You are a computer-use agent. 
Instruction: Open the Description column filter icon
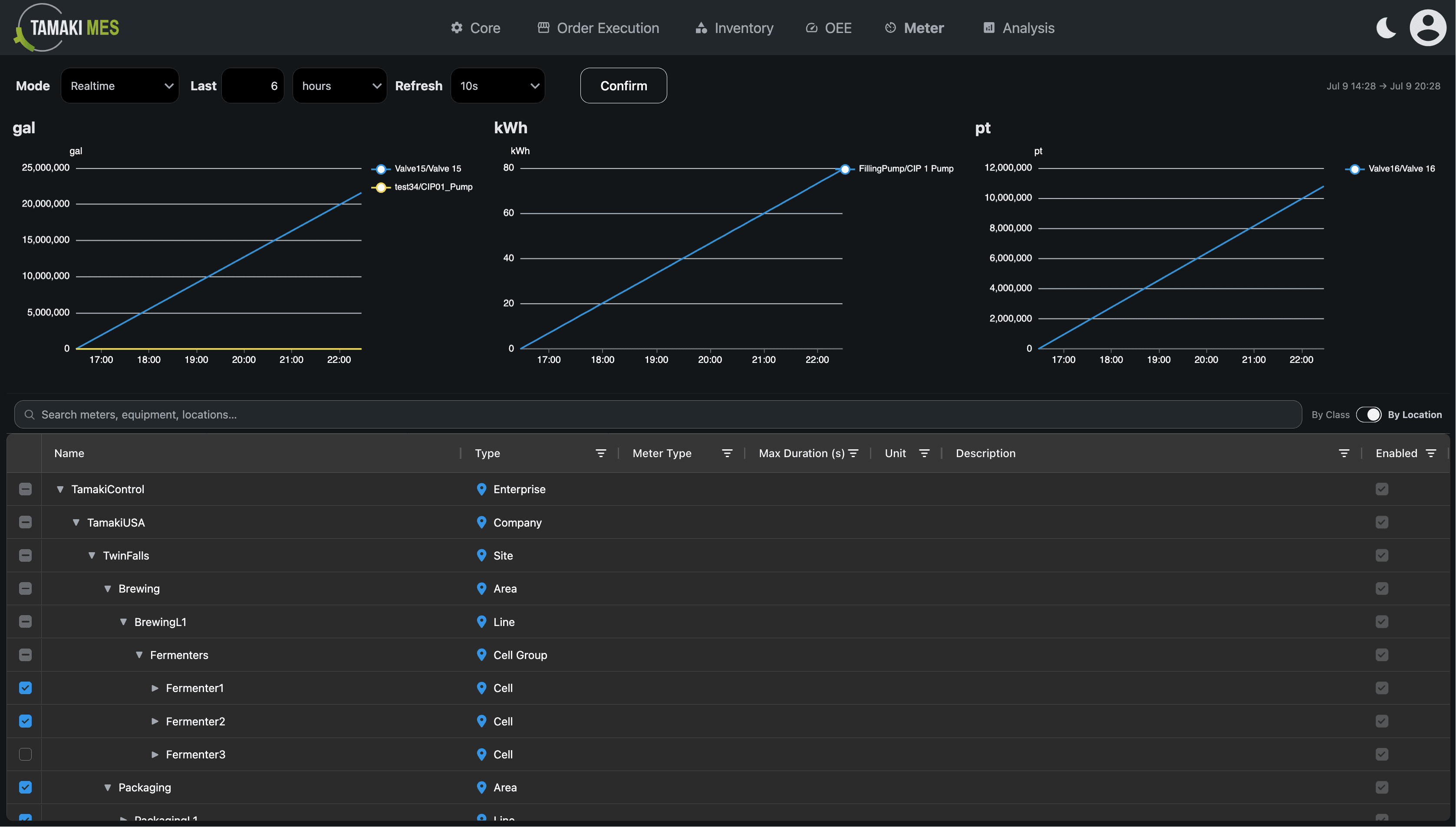1344,453
